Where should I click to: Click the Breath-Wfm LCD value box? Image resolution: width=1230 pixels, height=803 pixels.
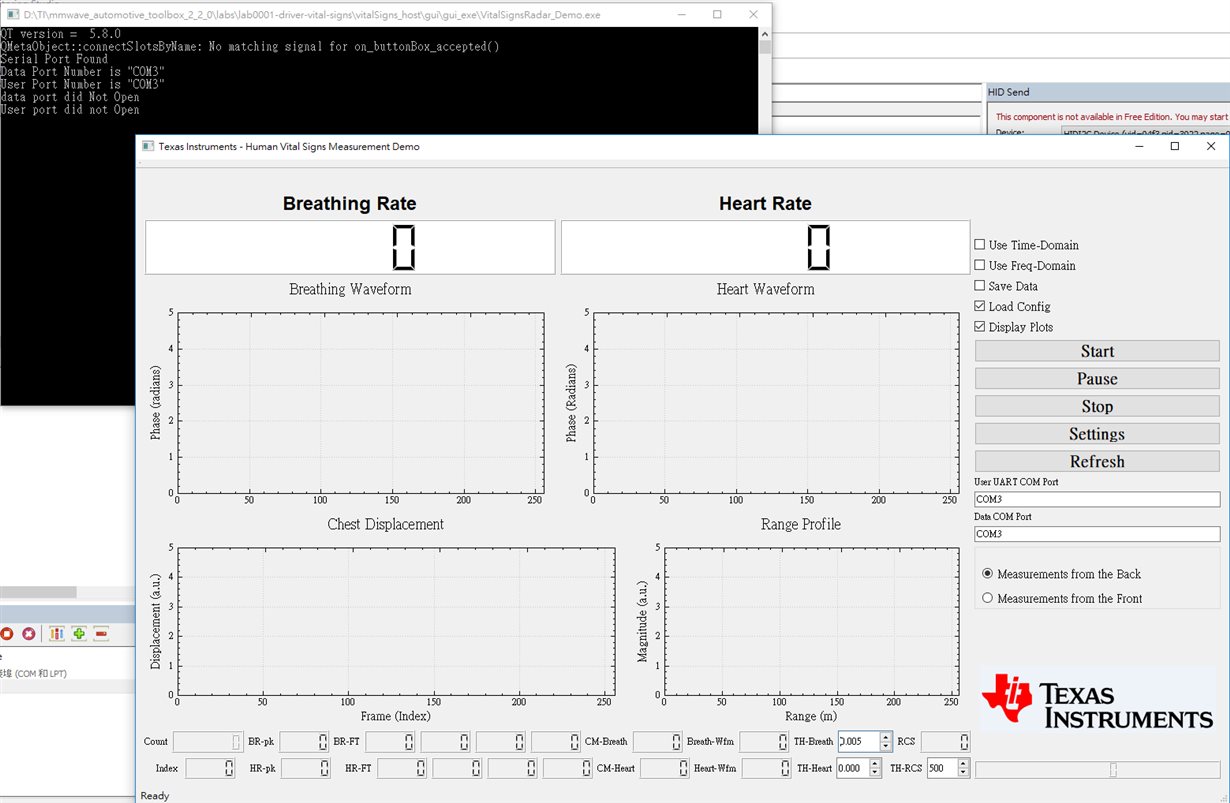click(764, 742)
